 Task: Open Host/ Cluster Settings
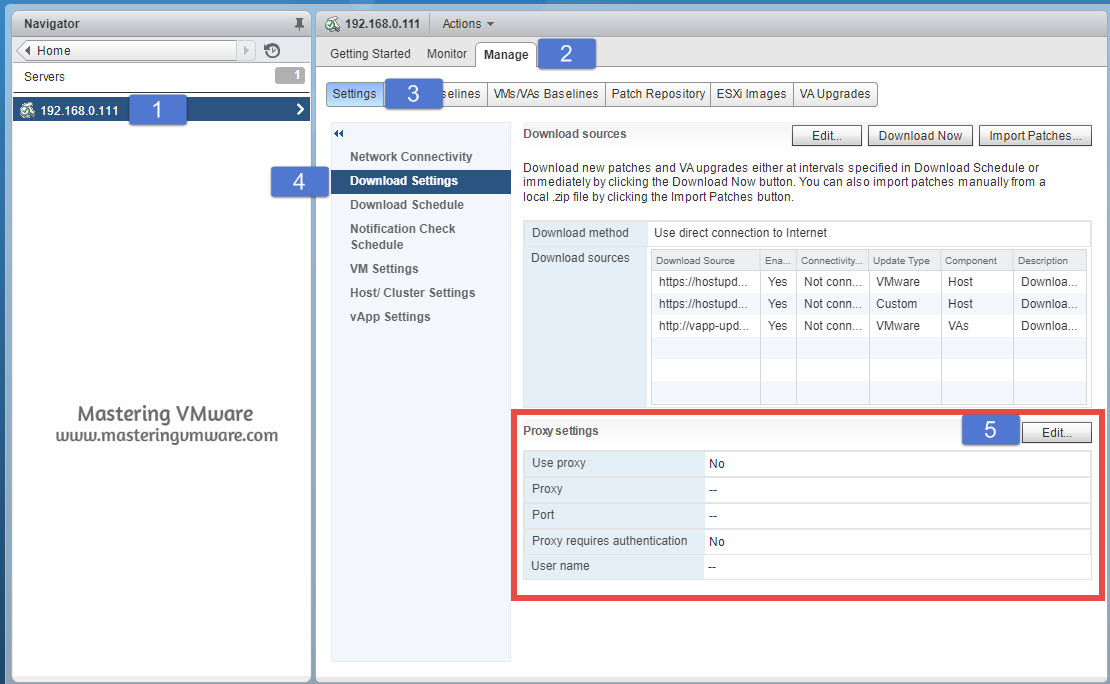click(x=412, y=292)
